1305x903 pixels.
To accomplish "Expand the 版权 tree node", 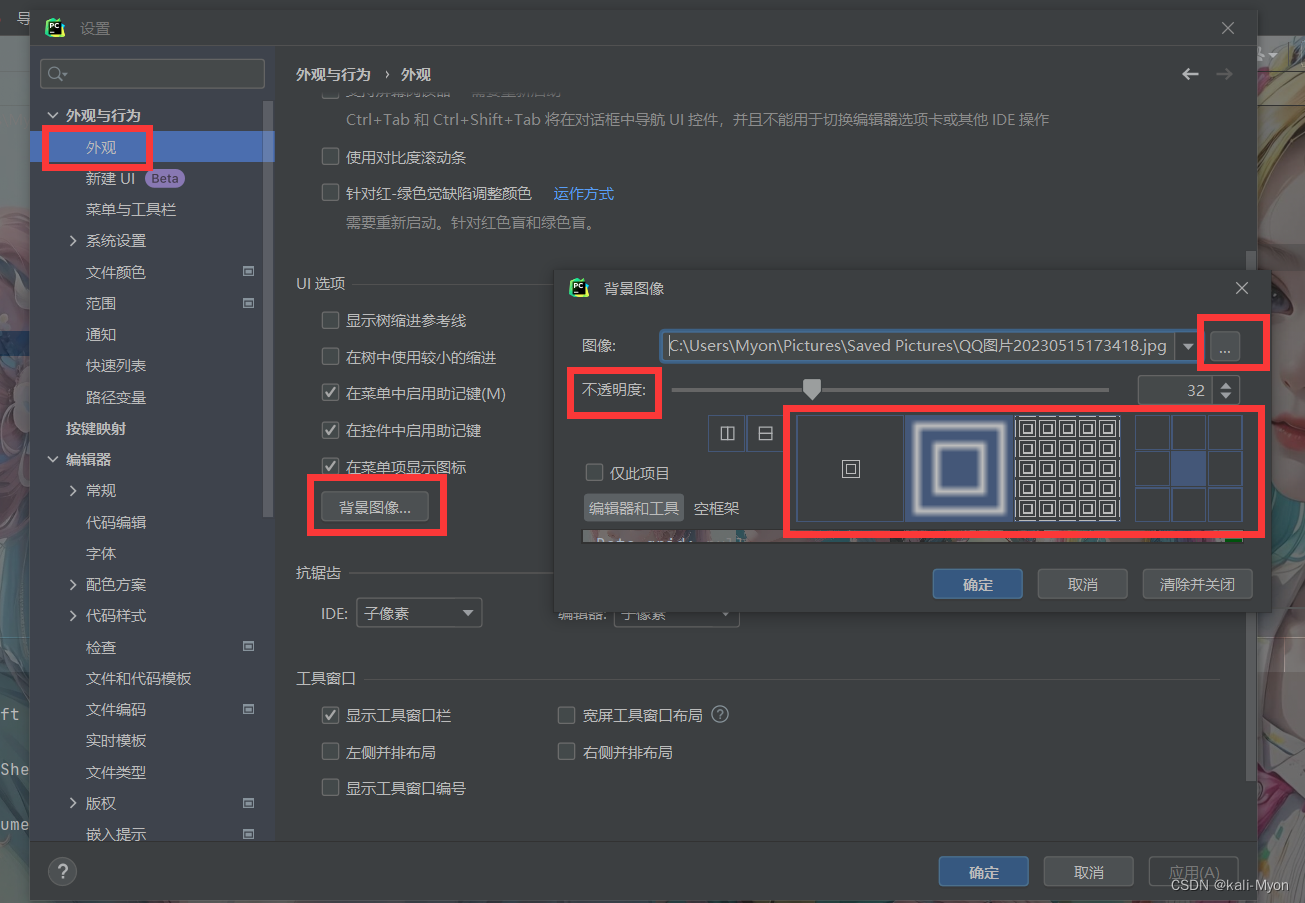I will [73, 803].
